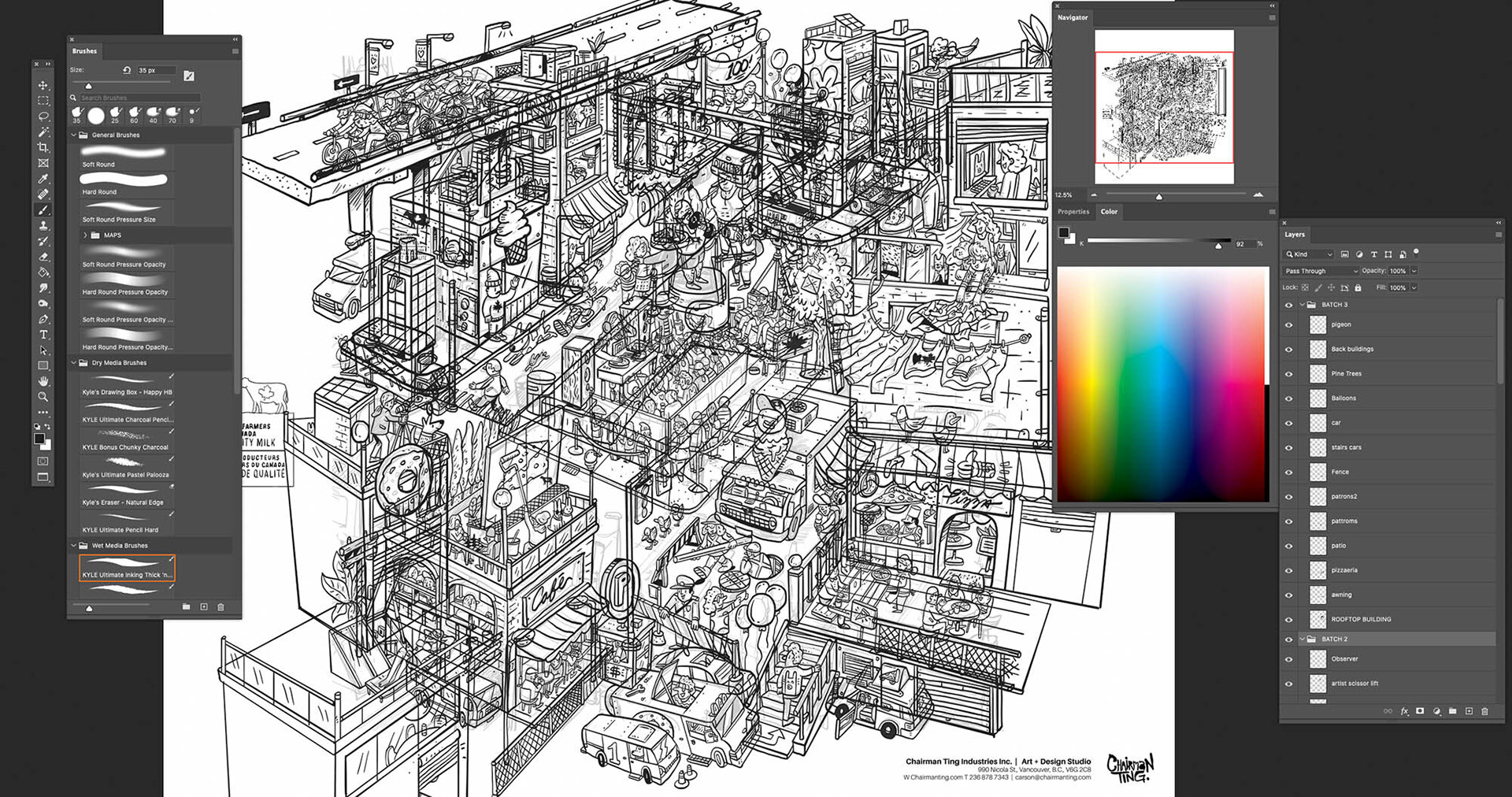Add layer style with fx icon
Screen dimensions: 1512x797
[1404, 711]
